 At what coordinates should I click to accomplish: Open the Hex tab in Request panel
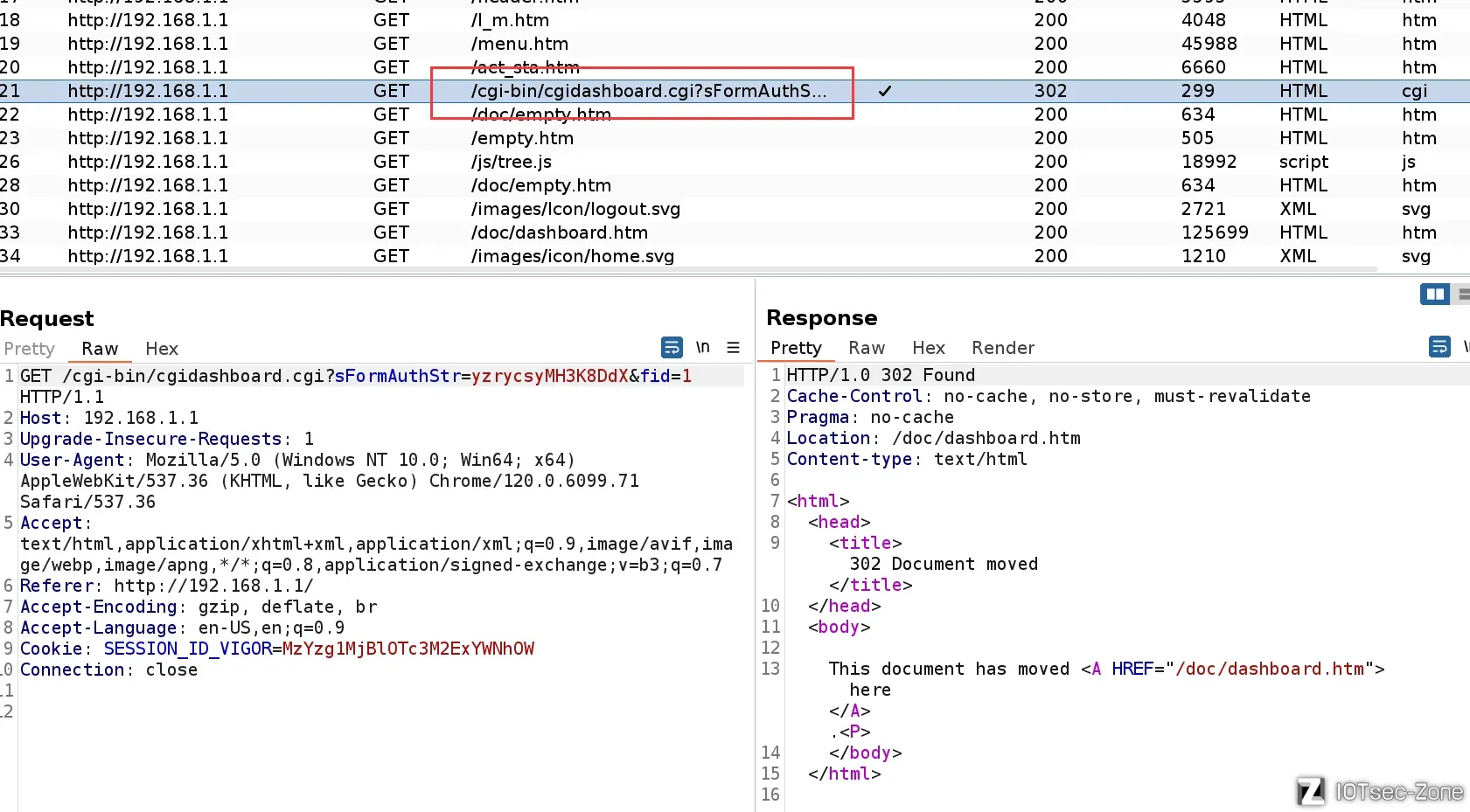pos(162,349)
